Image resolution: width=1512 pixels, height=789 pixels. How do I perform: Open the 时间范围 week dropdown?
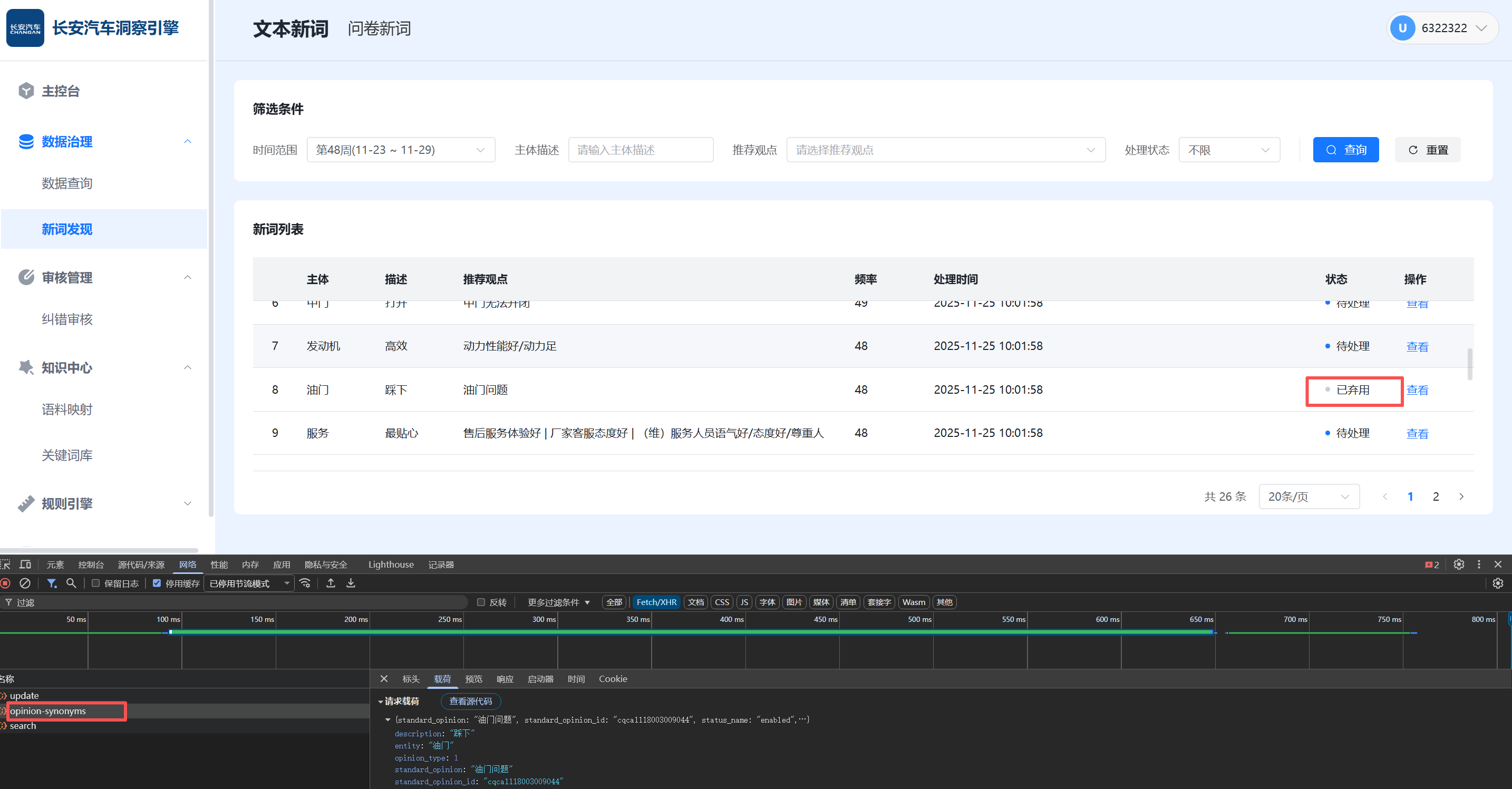400,150
